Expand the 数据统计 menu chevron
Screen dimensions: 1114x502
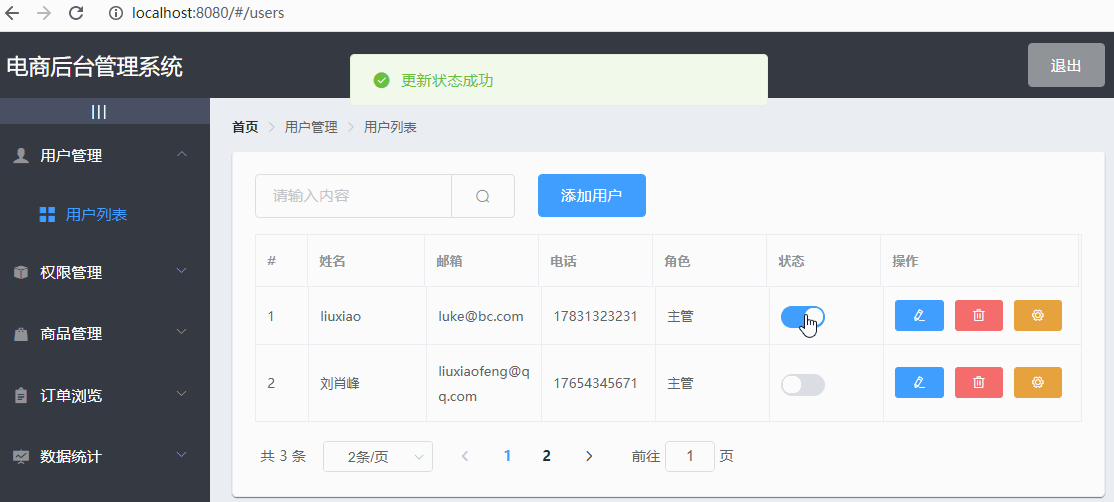coord(182,454)
